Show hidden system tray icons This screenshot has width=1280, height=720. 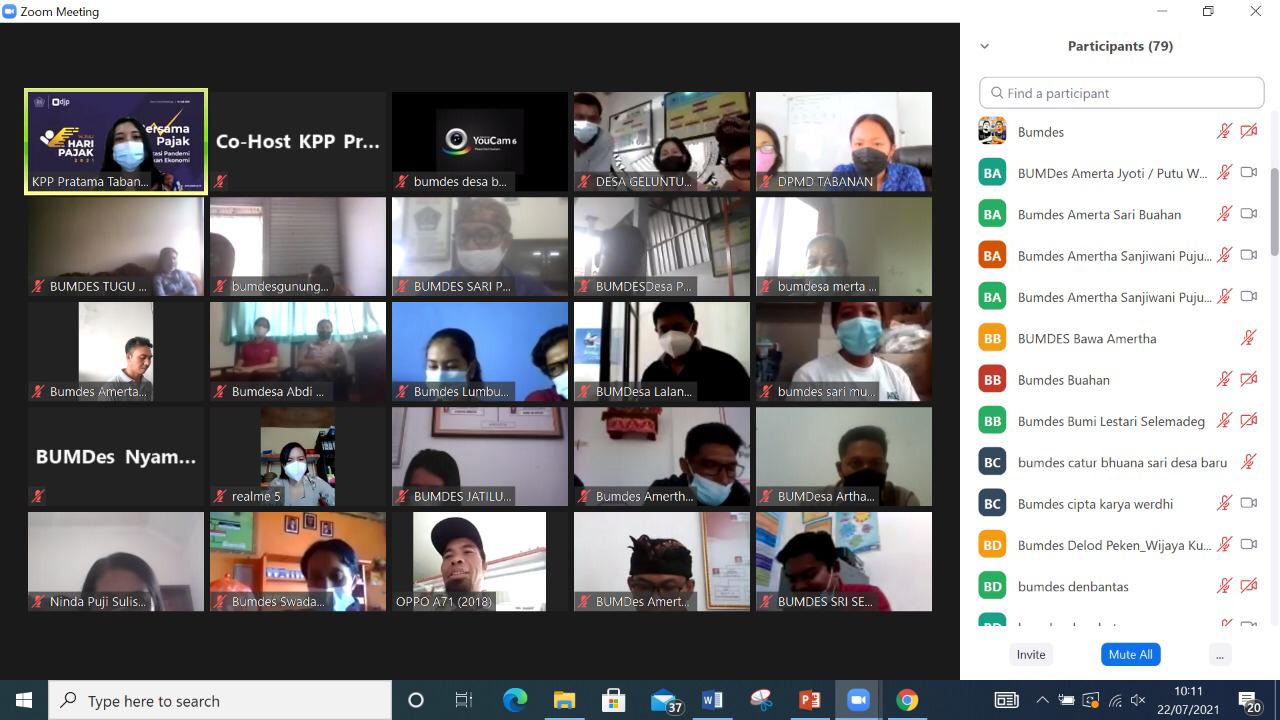pos(1042,700)
